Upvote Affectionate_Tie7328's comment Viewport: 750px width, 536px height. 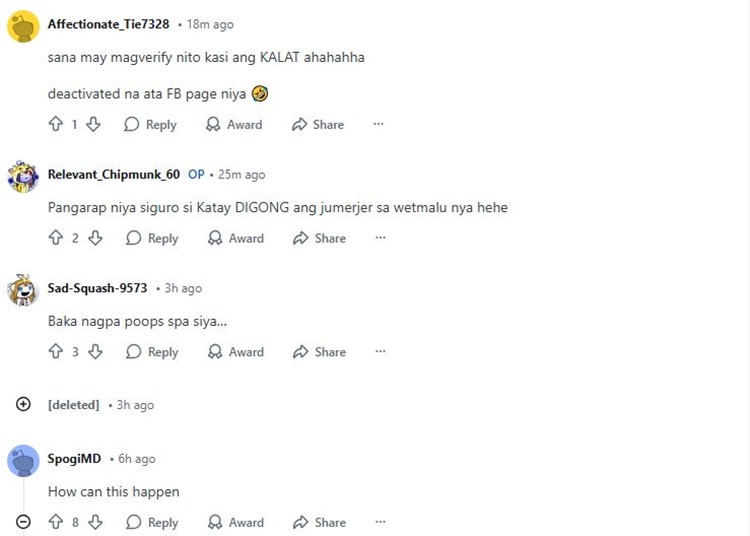tap(56, 124)
